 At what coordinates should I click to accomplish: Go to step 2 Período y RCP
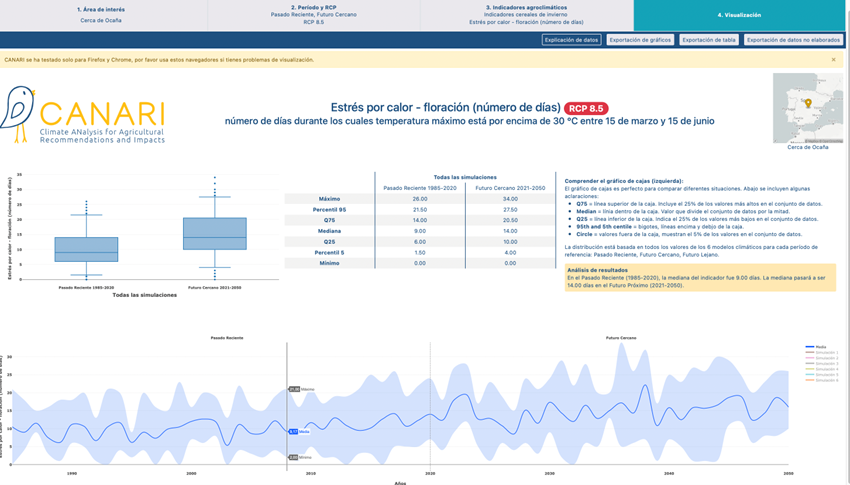(x=313, y=15)
